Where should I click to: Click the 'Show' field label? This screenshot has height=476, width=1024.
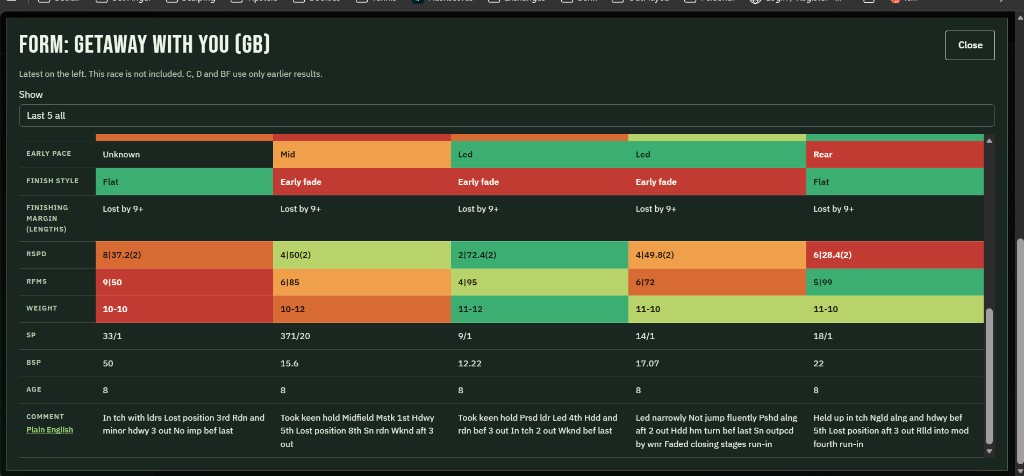pyautogui.click(x=31, y=95)
